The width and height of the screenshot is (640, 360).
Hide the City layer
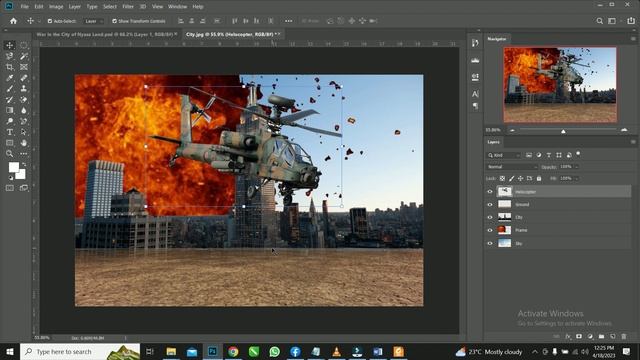tap(490, 217)
